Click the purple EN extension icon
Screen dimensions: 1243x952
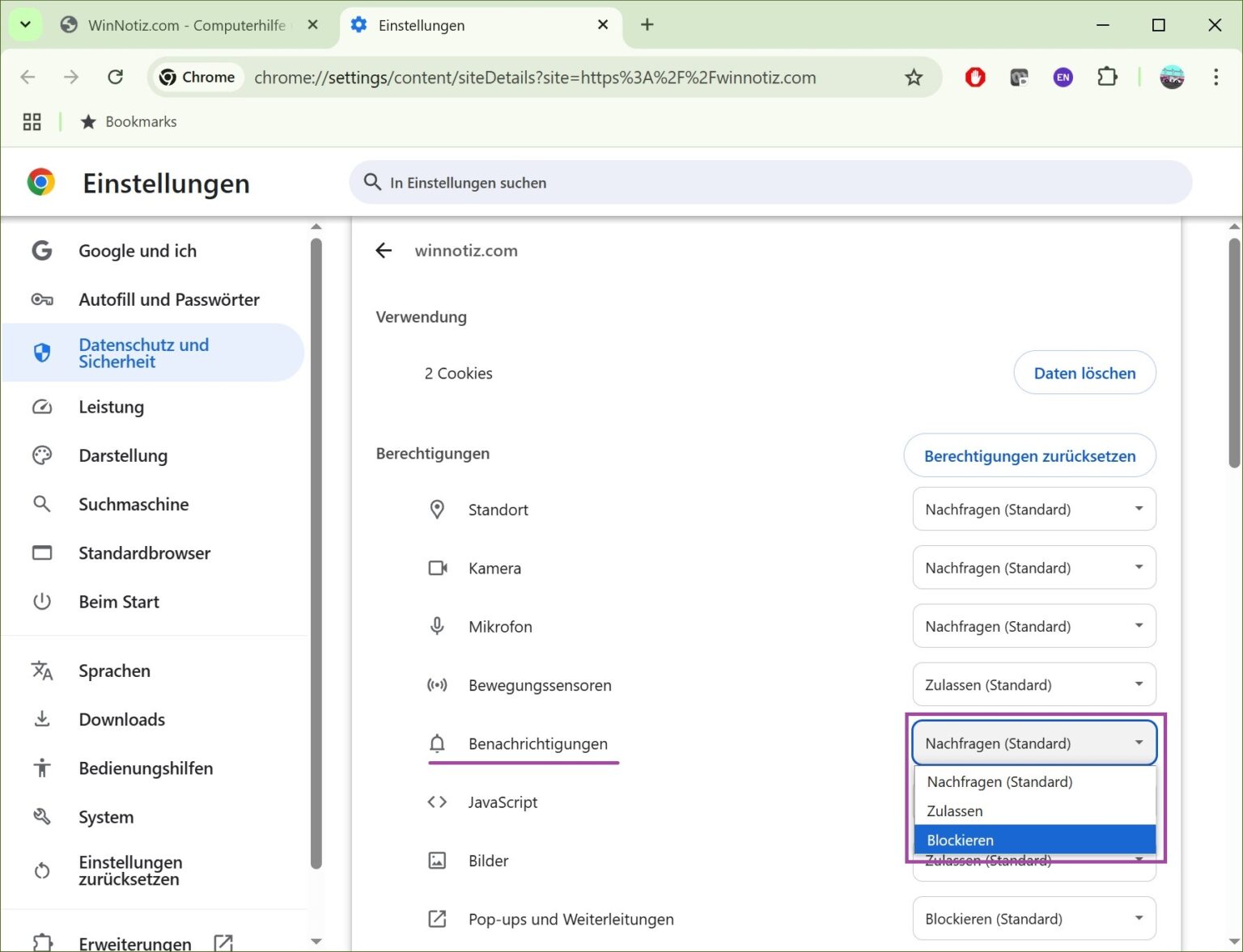click(1063, 78)
